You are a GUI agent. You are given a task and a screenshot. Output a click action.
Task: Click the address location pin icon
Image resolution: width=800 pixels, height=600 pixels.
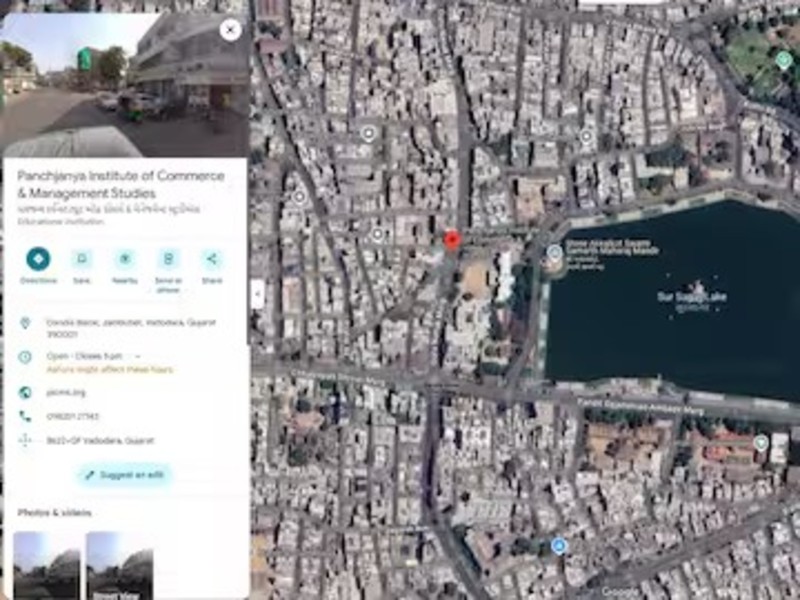(x=25, y=323)
